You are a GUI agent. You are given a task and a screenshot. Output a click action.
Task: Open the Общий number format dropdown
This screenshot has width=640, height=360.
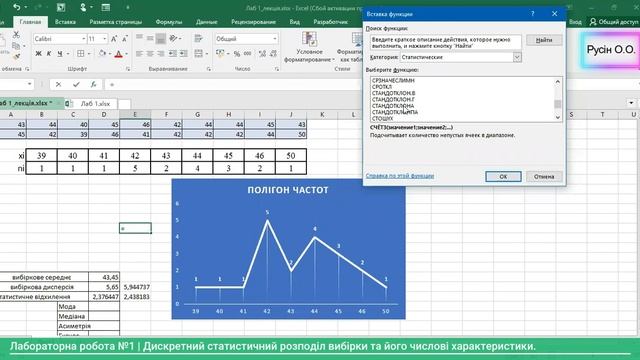pos(275,39)
